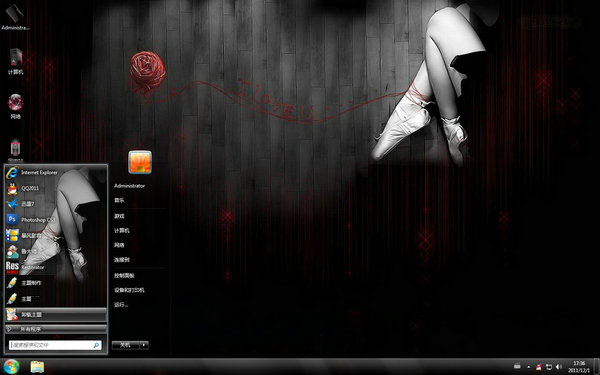The width and height of the screenshot is (600, 375).
Task: Select the highlighted uninstall theme (卸载主题) entry
Action: [55, 315]
